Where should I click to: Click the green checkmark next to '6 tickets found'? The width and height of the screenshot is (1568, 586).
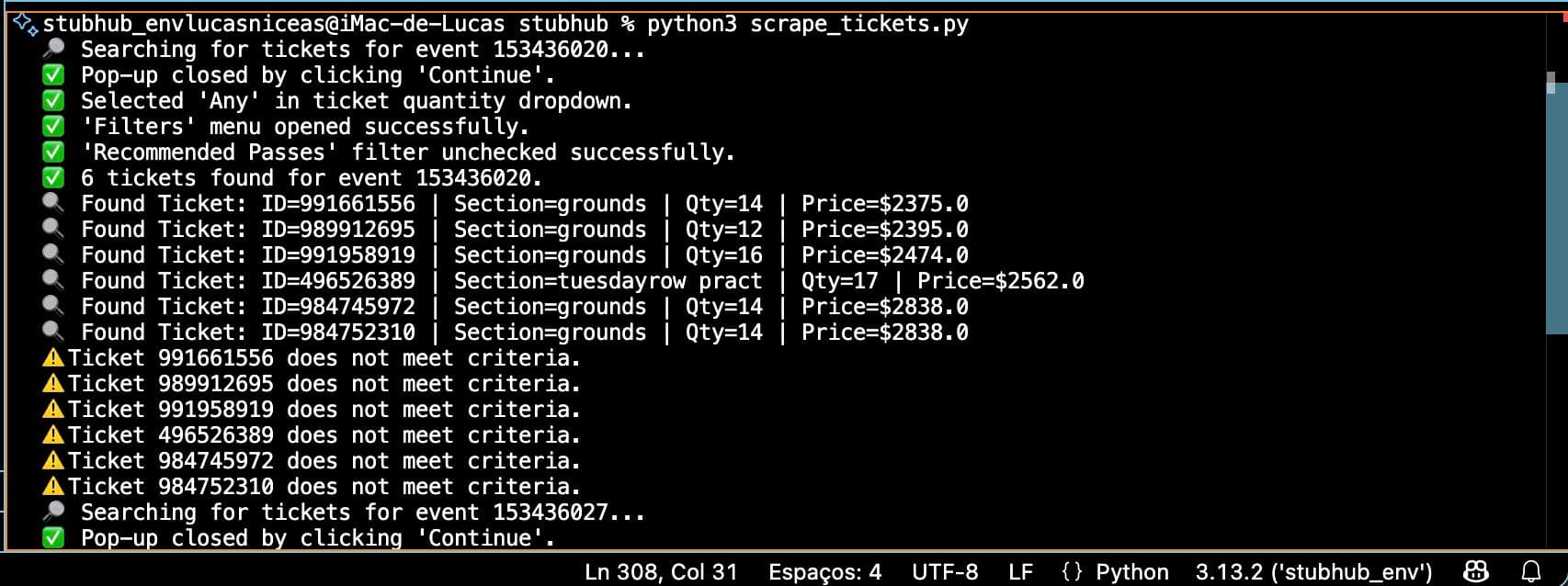pos(54,177)
